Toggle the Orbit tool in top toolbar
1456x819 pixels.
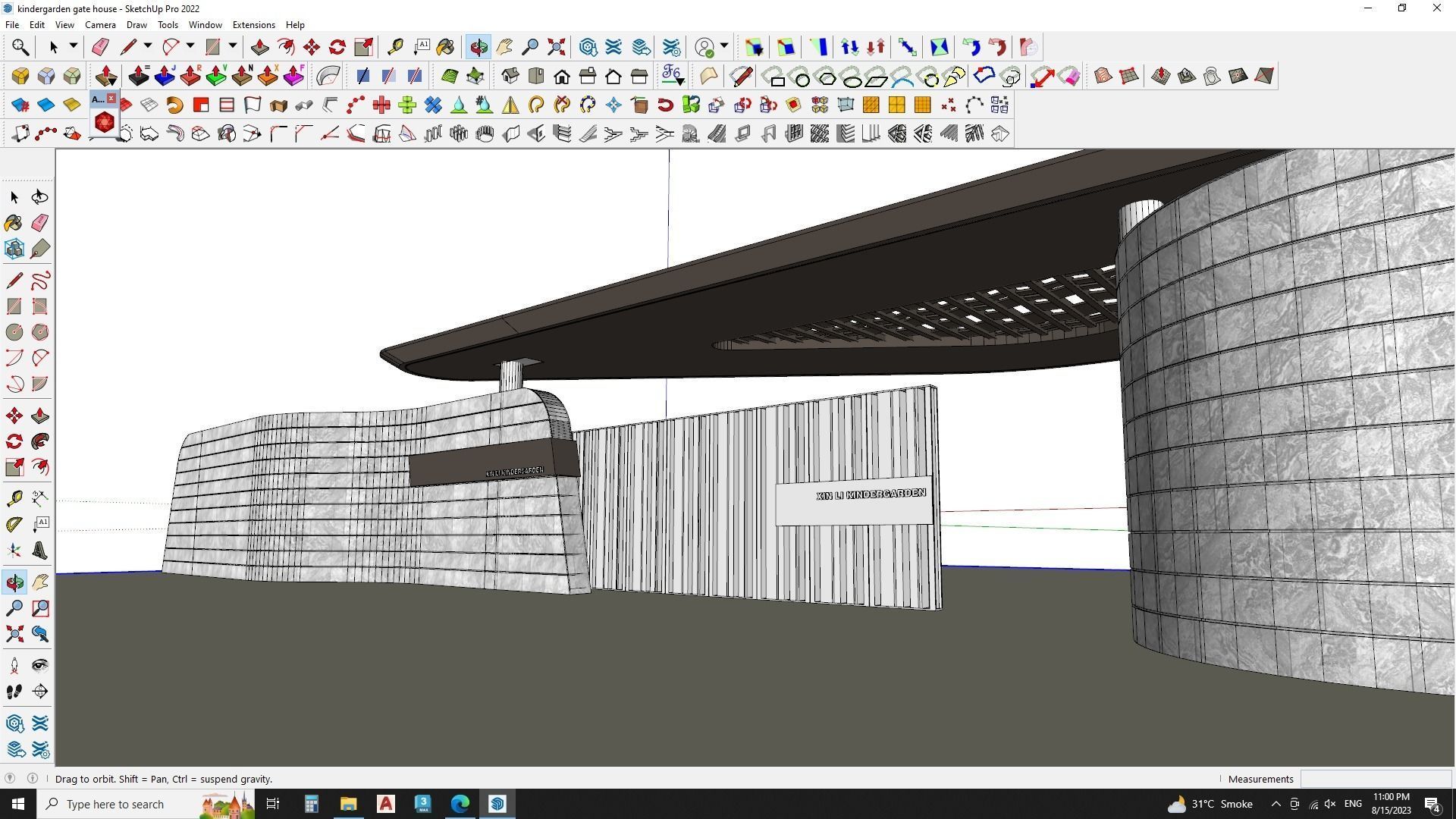click(x=479, y=47)
